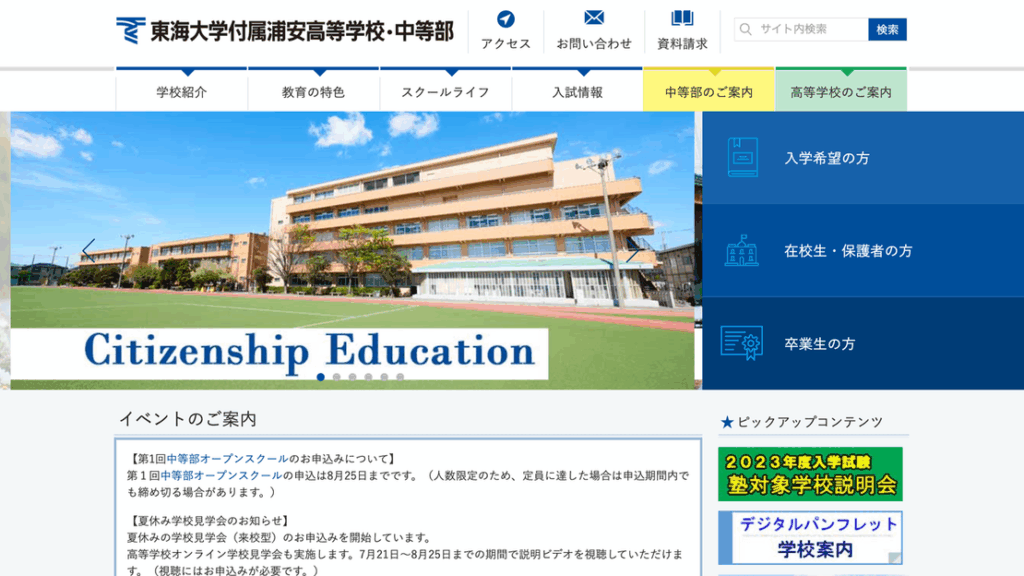Click the 入学希望の方 notebook icon
The width and height of the screenshot is (1024, 576).
click(742, 158)
